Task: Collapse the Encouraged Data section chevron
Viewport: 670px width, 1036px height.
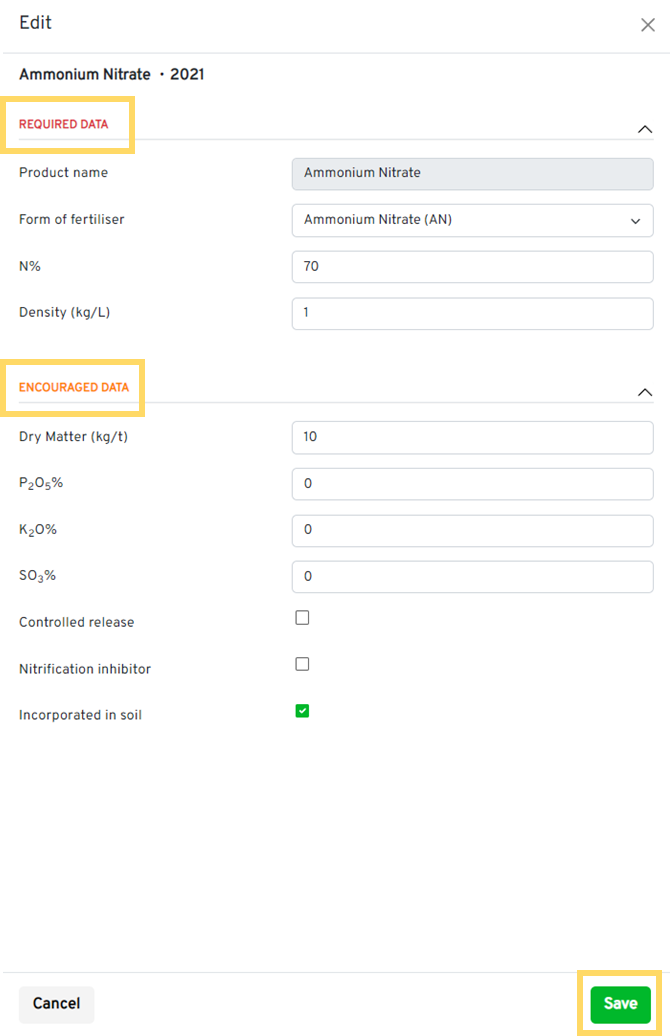Action: [645, 393]
